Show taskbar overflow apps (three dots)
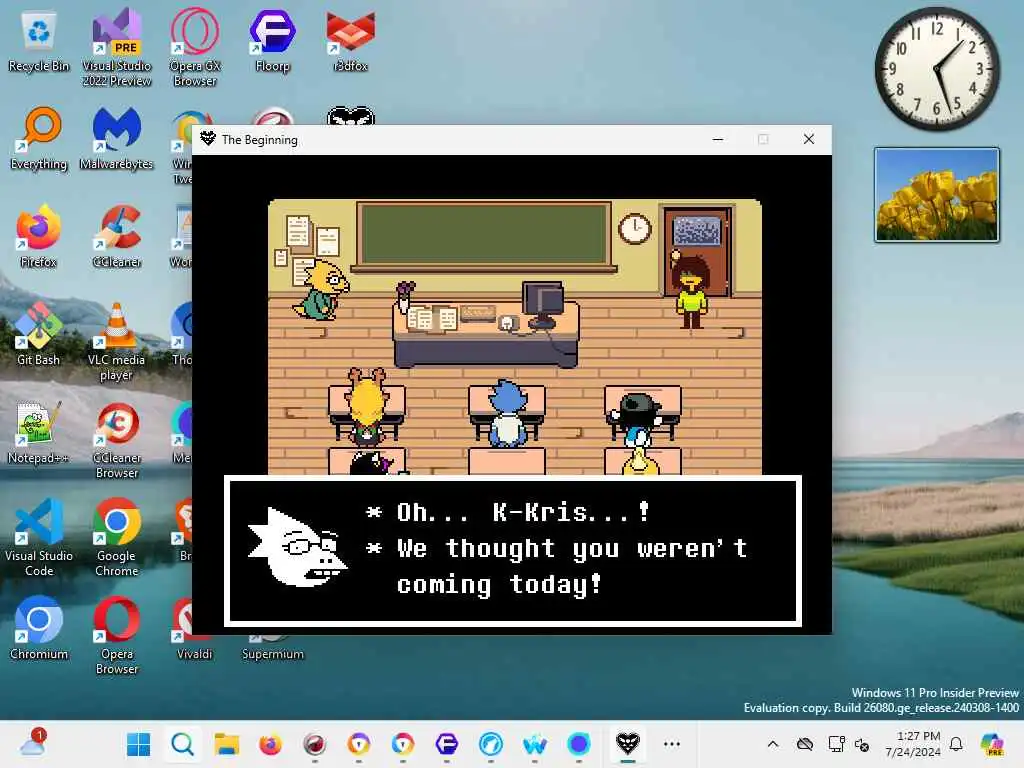The image size is (1024, 768). tap(672, 744)
